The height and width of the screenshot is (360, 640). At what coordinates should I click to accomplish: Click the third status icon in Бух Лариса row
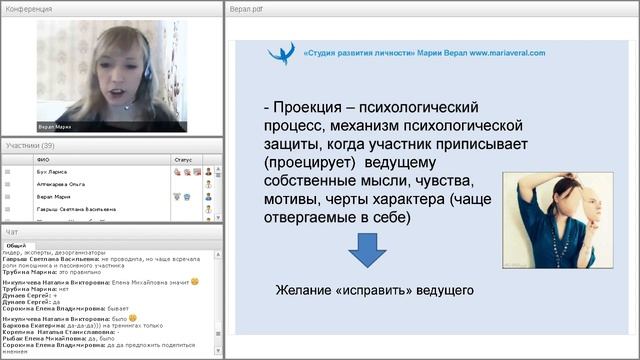(x=197, y=172)
